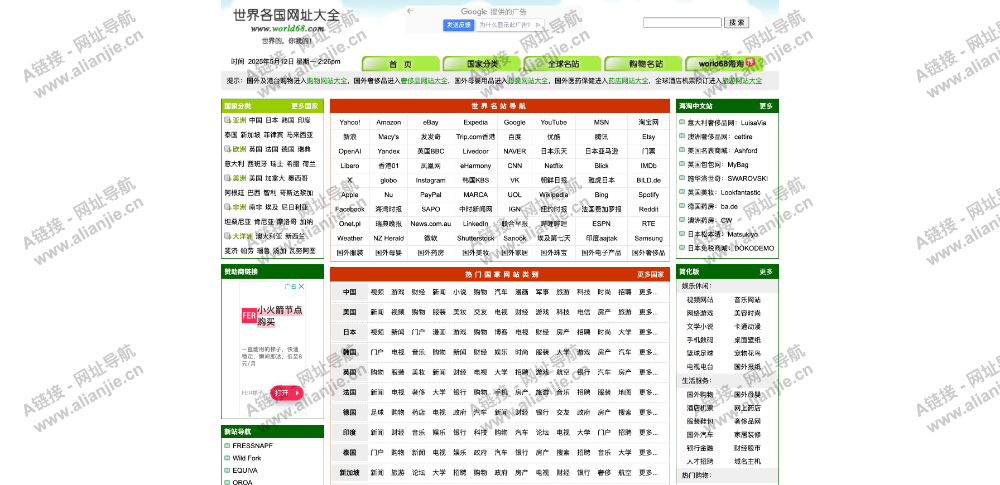
Task: Click the page icon beside 大洋洲
Action: (x=227, y=235)
